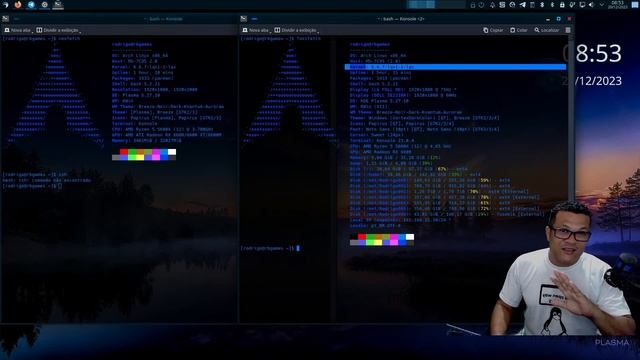Open the KDE Connect phone tray icon
The height and width of the screenshot is (360, 640).
pyautogui.click(x=532, y=5)
